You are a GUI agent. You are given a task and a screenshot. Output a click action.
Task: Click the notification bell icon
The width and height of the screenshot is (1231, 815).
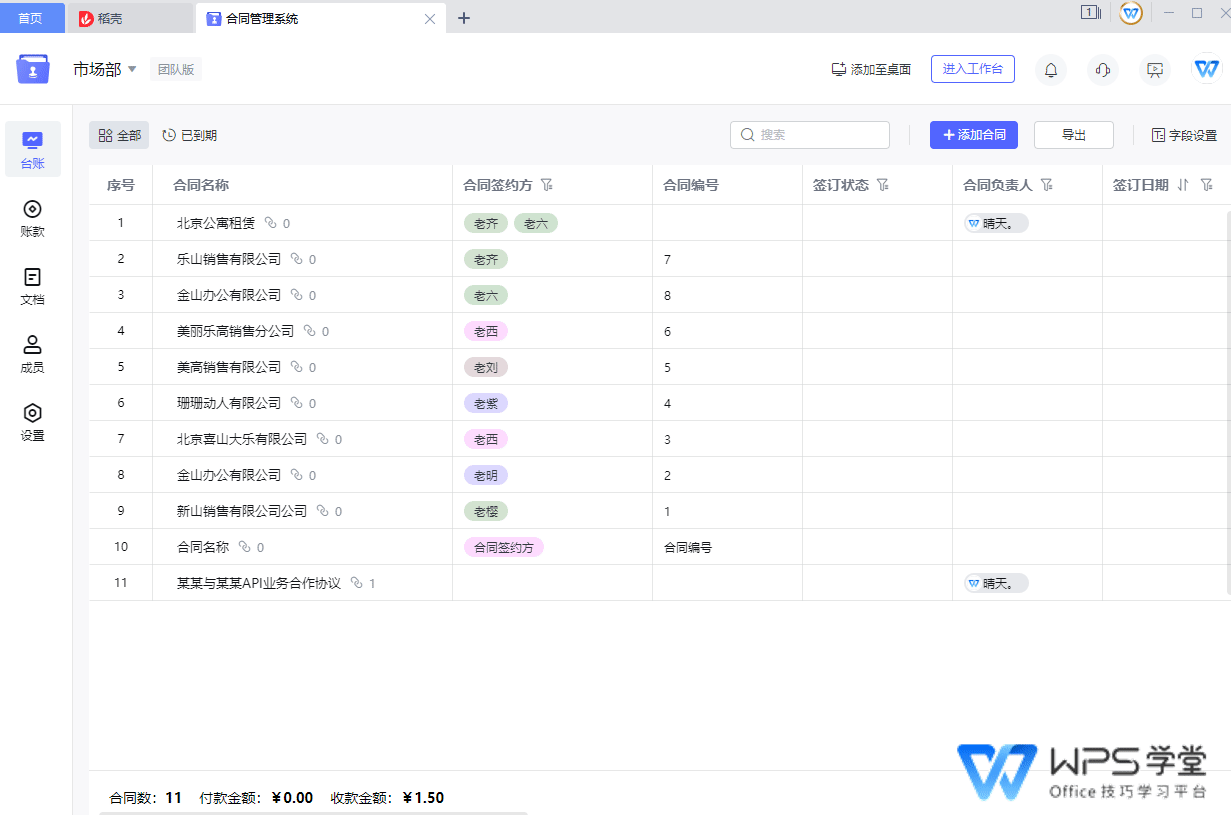(x=1051, y=70)
